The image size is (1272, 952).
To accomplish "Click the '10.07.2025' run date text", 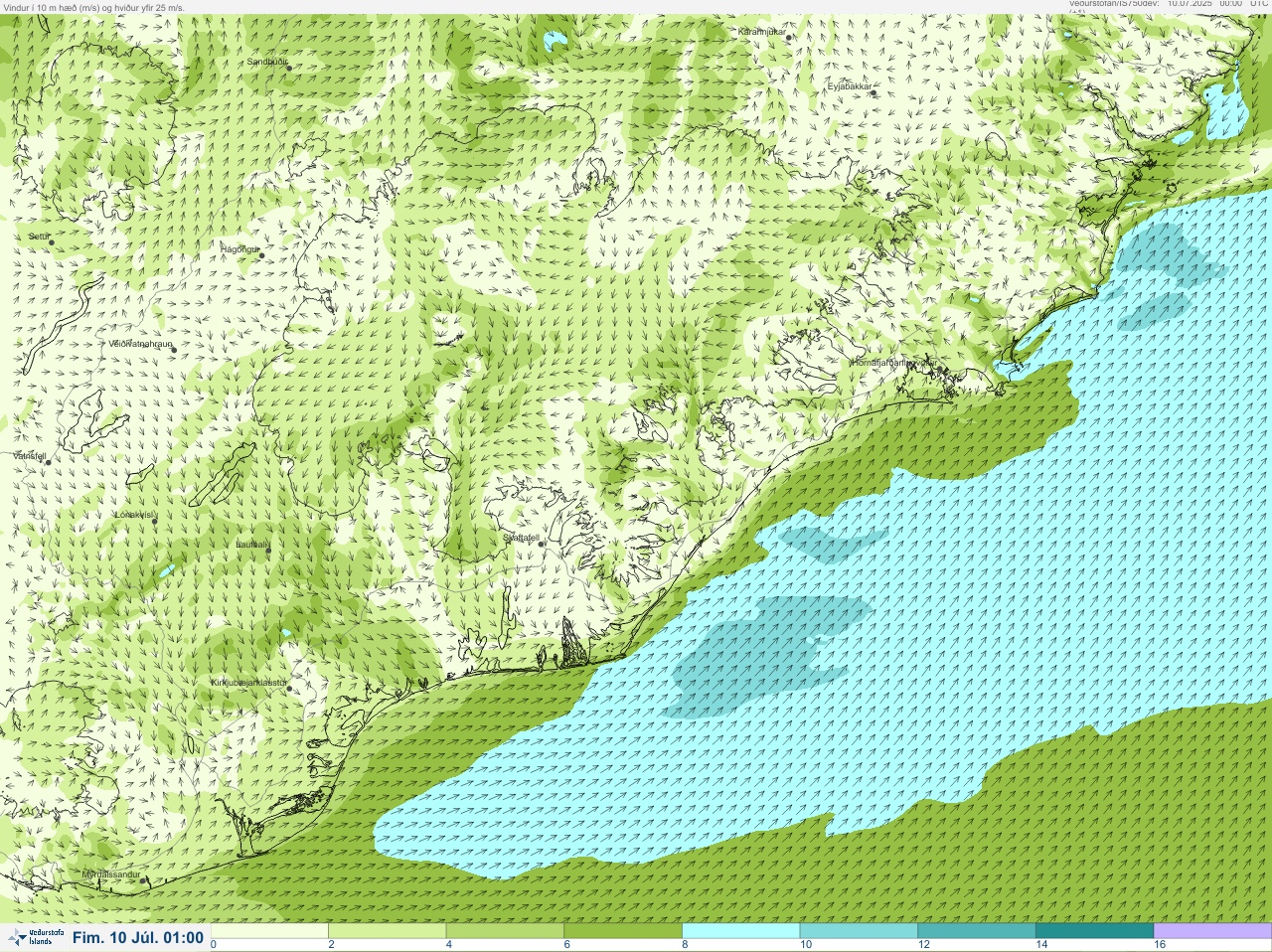I will click(x=1189, y=4).
